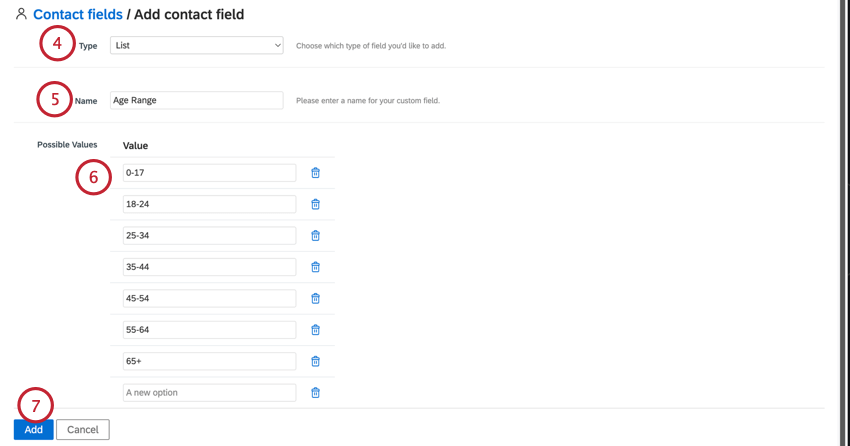The height and width of the screenshot is (446, 850).
Task: Select the 55-64 value input box
Action: [210, 330]
